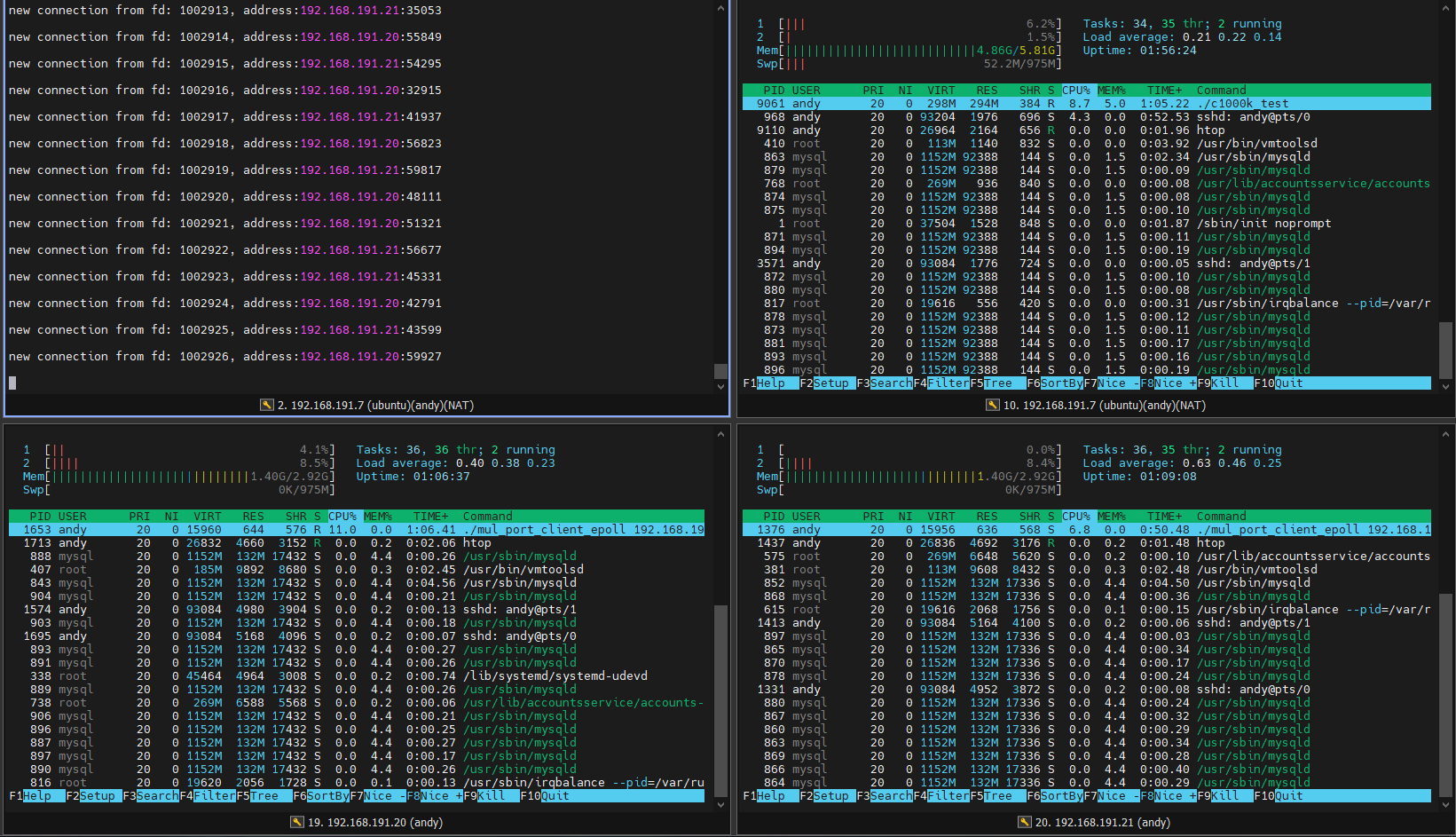Click the scroll-up arrow in the bottom-right htop pane
The height and width of the screenshot is (837, 1456).
click(1446, 434)
